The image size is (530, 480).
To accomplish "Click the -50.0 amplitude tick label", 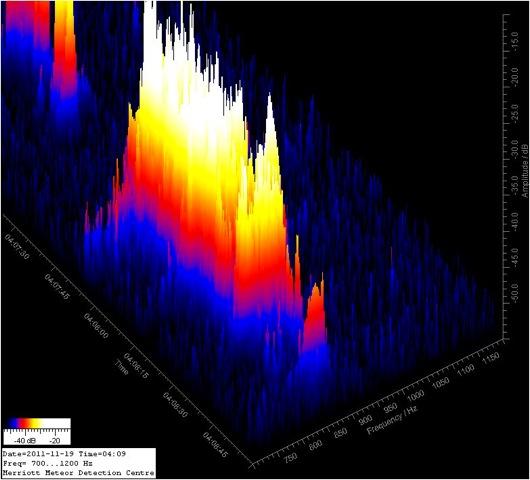I will 514,293.
